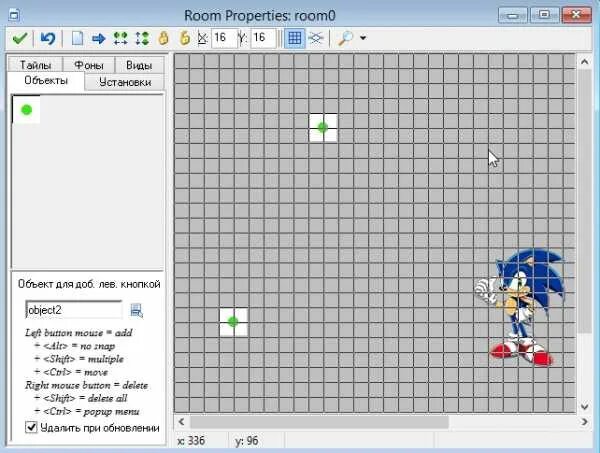Click status bar 'x: 336' readout
This screenshot has height=453, width=600.
tap(191, 441)
